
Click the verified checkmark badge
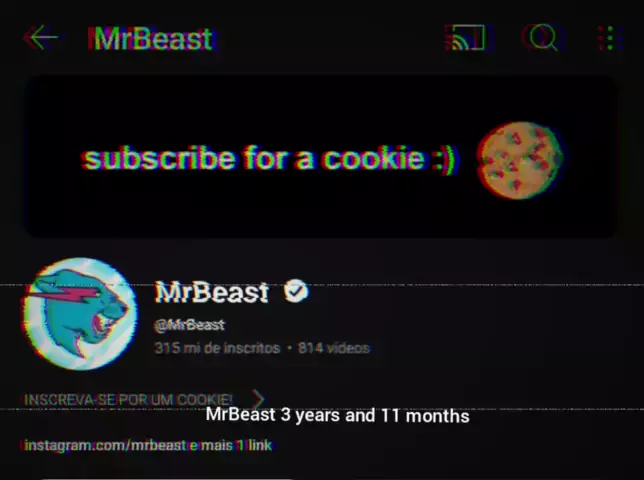click(x=296, y=291)
